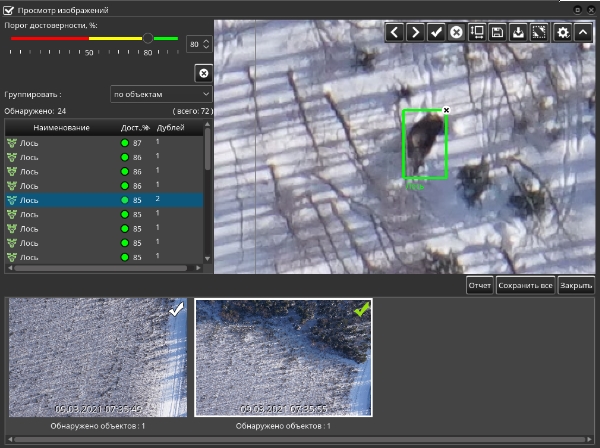Remove bounding box via its X marker
Image resolution: width=600 pixels, height=448 pixels.
(446, 110)
